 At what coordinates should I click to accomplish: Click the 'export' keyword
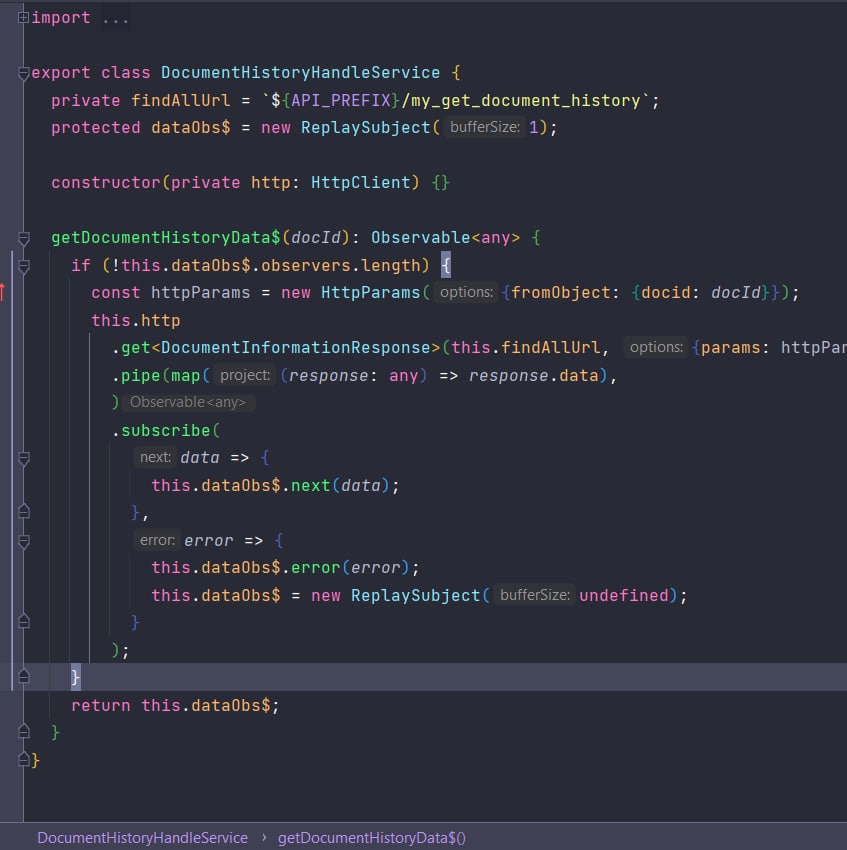coord(61,73)
